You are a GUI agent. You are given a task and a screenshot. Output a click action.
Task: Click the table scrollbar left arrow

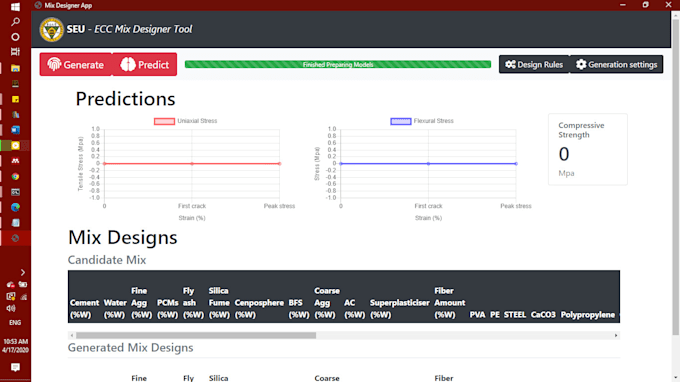72,335
